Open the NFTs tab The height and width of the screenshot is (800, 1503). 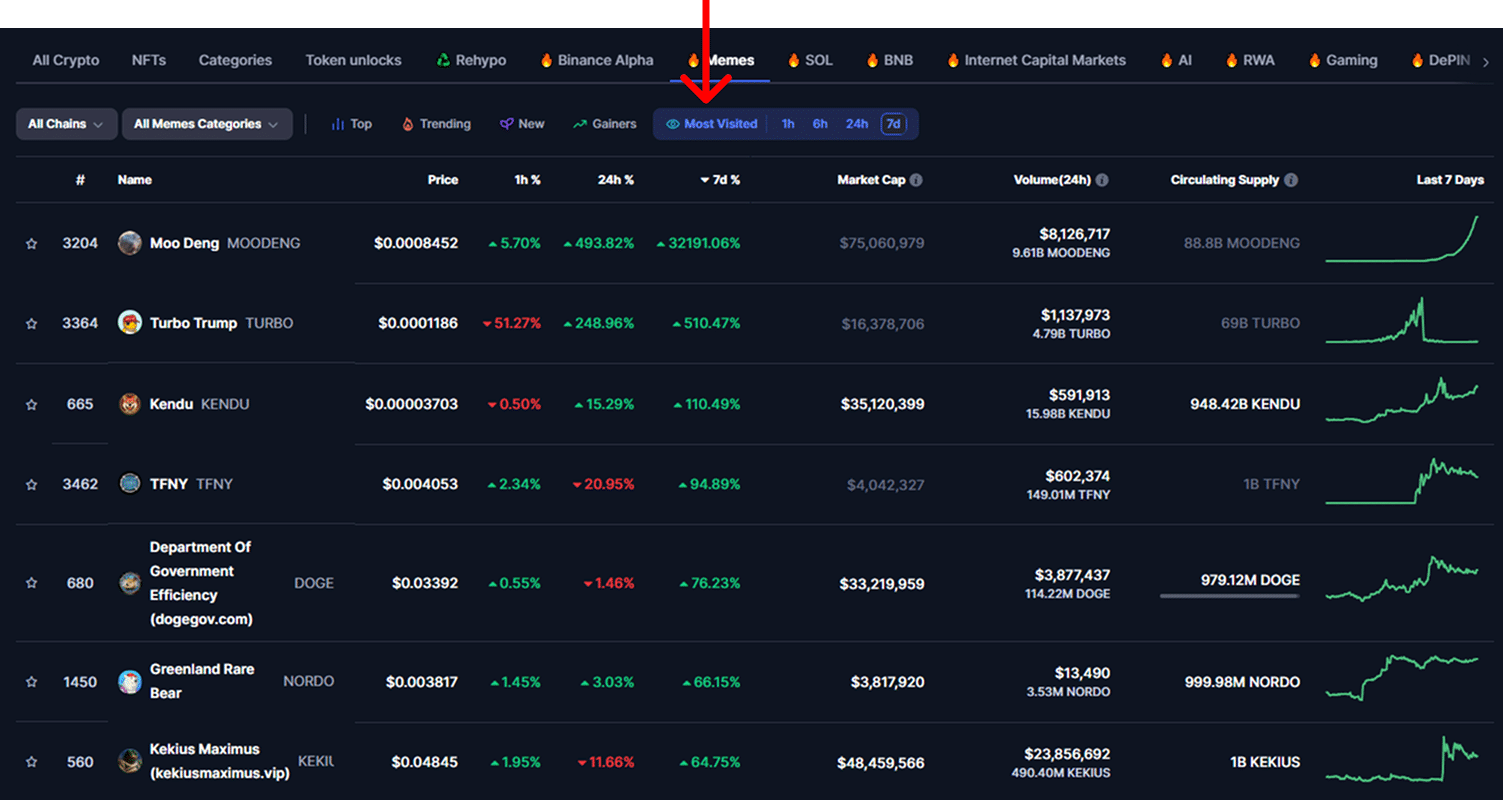(x=149, y=60)
